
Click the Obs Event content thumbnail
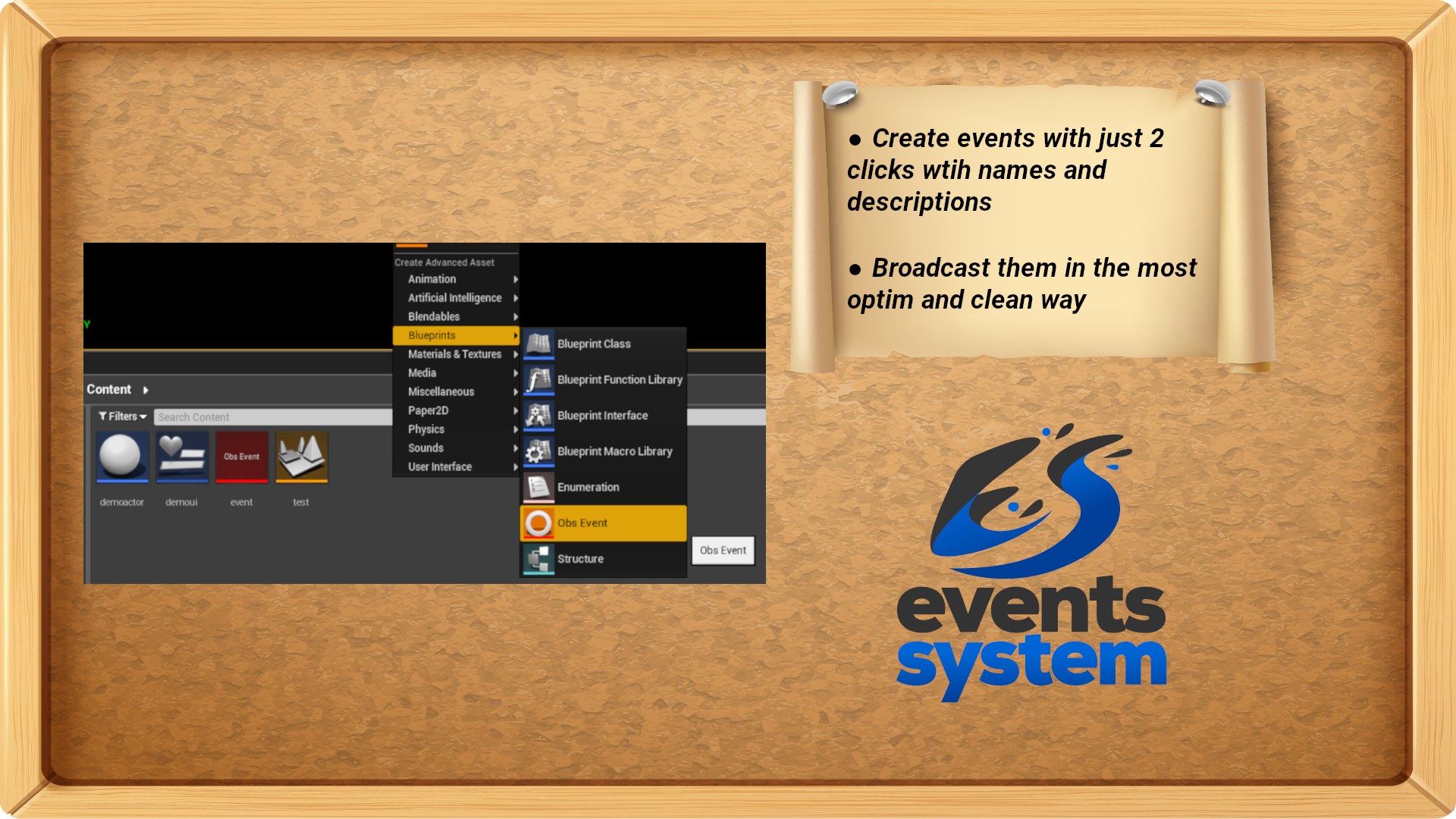point(243,459)
